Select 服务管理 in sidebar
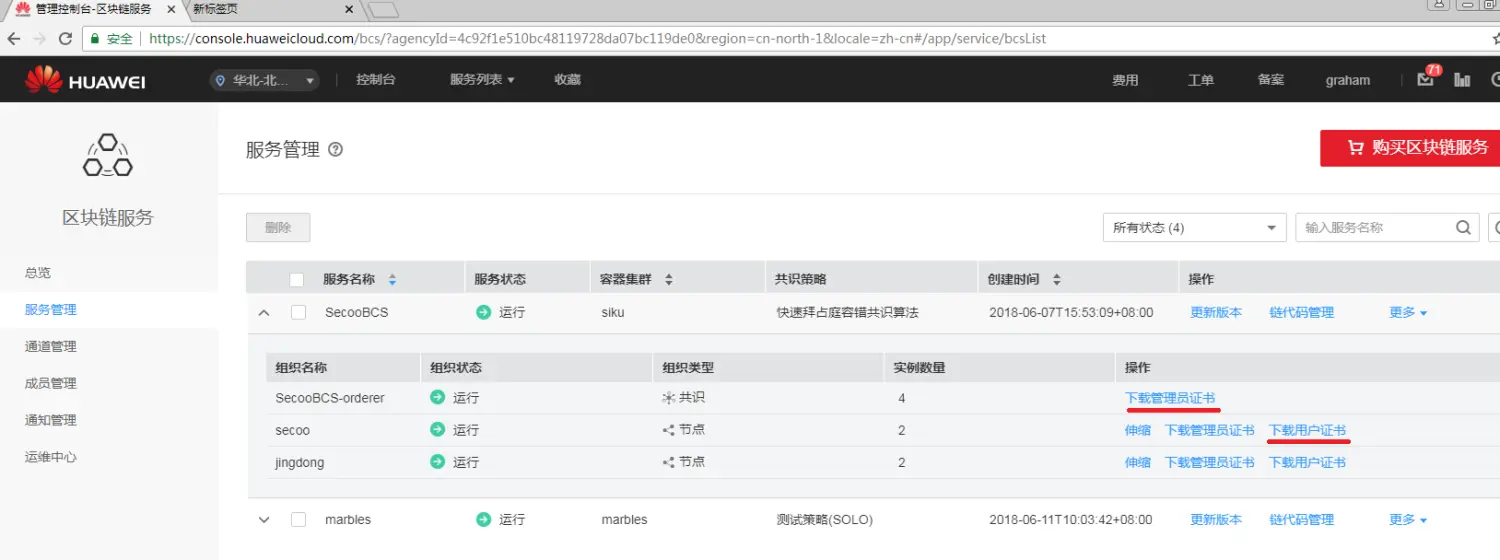This screenshot has height=560, width=1500. click(51, 309)
